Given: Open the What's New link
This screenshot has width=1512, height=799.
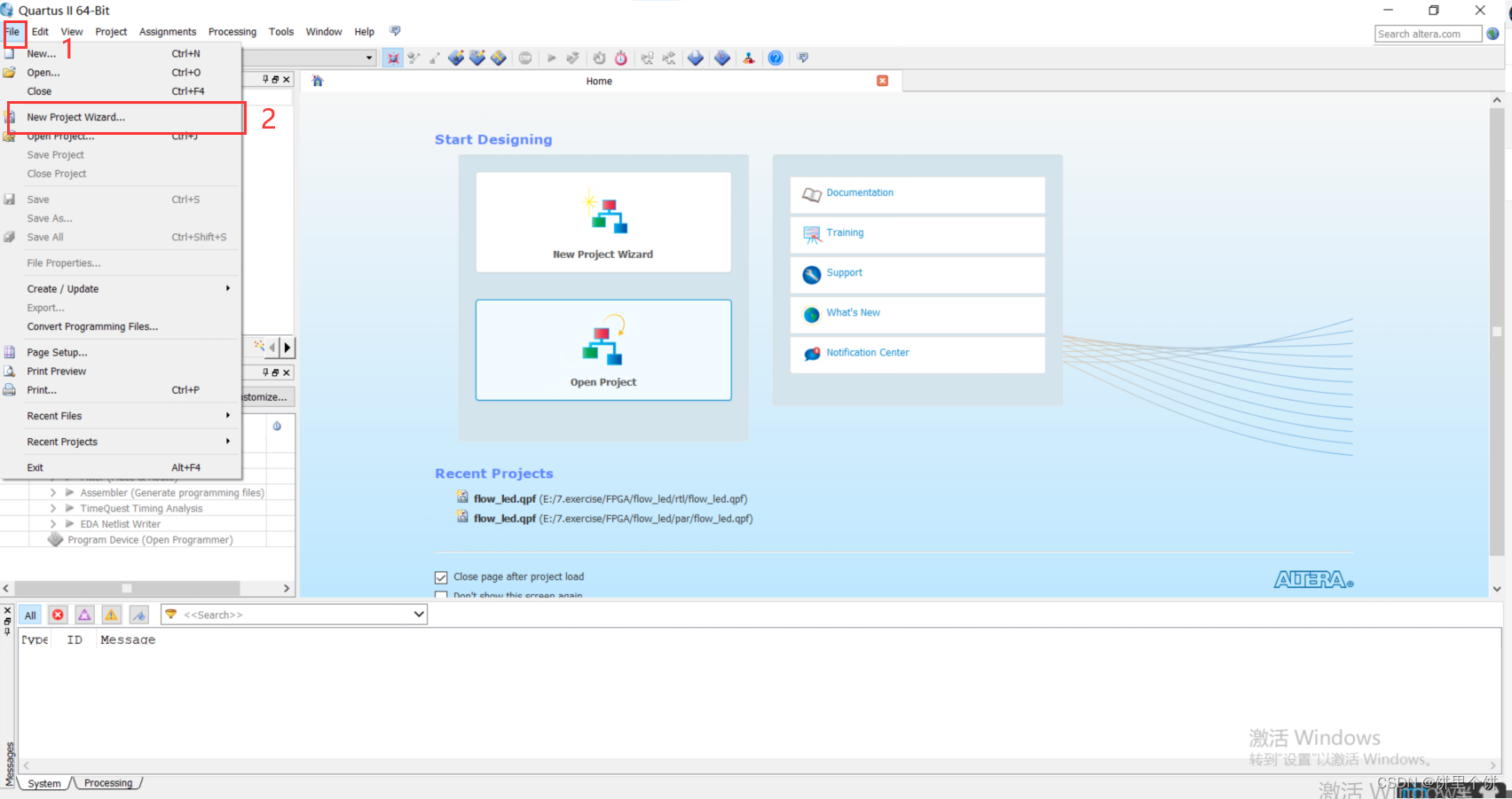Looking at the screenshot, I should click(x=853, y=312).
